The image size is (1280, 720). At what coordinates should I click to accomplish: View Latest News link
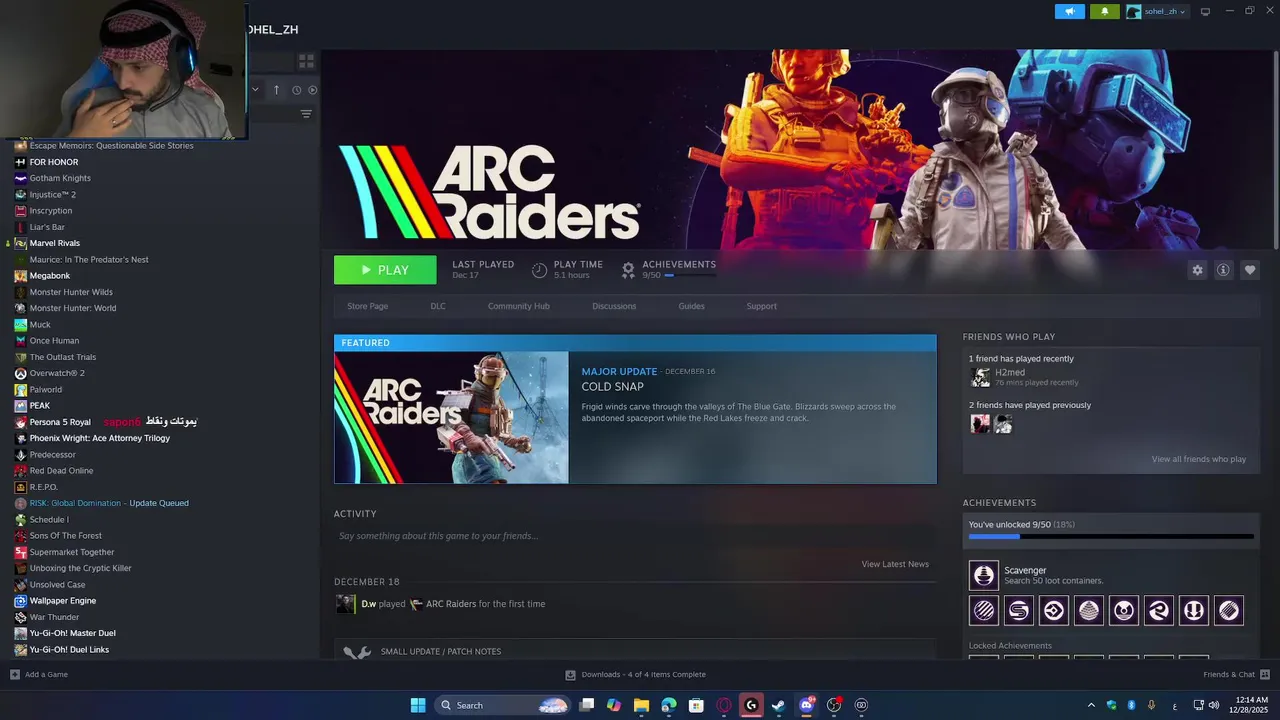coord(895,564)
